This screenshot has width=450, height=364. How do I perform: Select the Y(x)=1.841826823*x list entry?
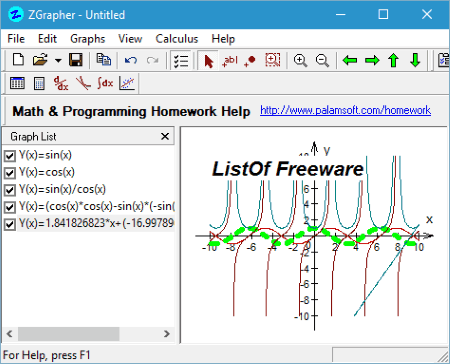[x=96, y=223]
